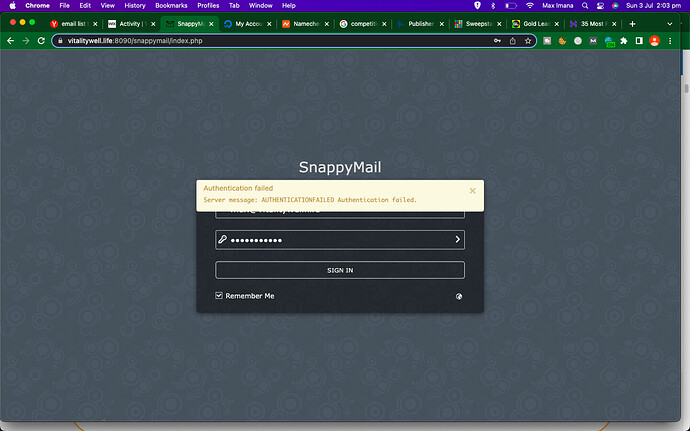Click the browser forward arrow
This screenshot has height=431, width=690.
(26, 41)
